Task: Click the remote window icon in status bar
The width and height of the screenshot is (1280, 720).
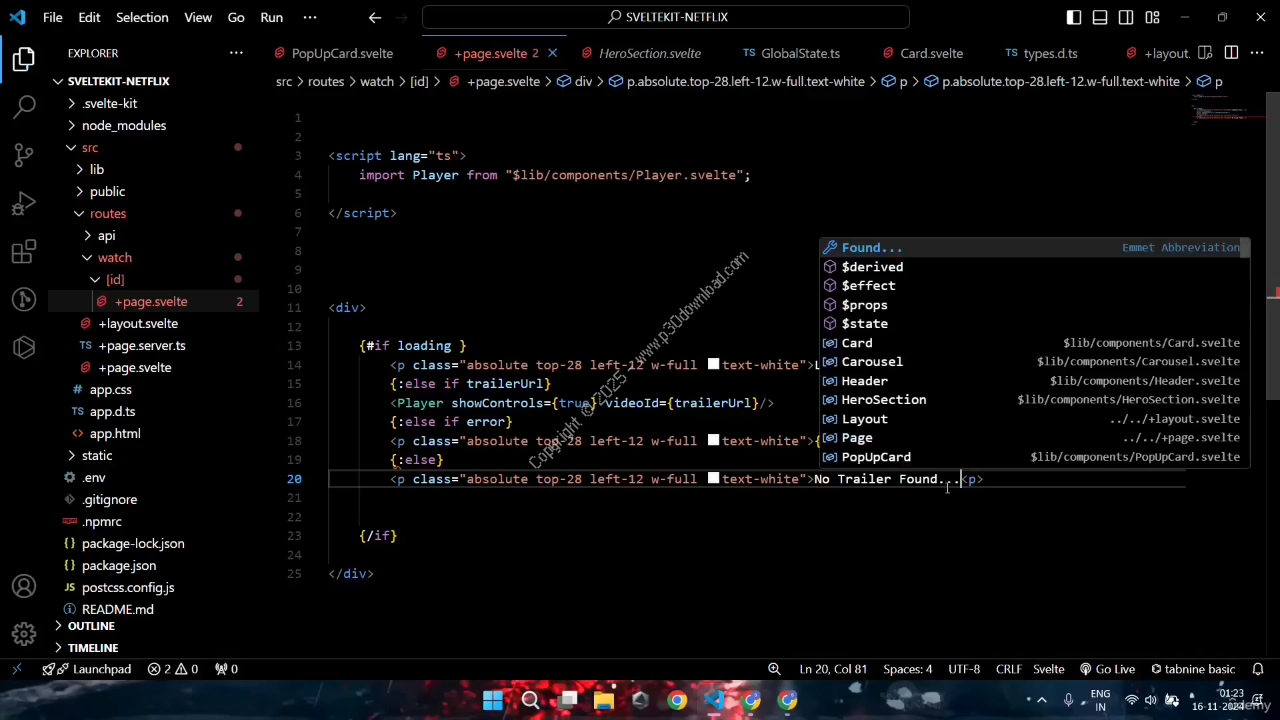Action: pos(16,669)
